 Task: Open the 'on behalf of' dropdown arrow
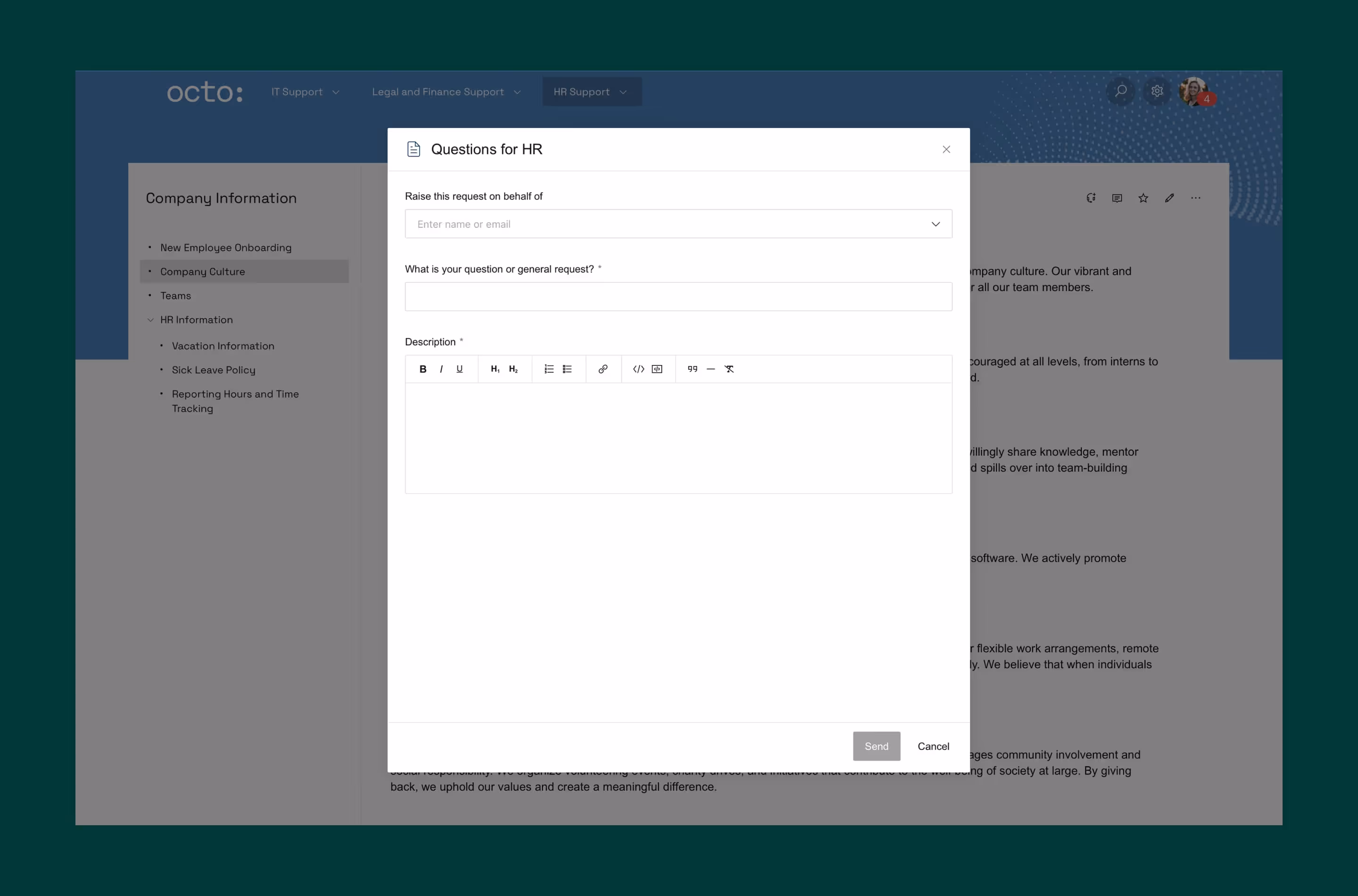coord(936,224)
